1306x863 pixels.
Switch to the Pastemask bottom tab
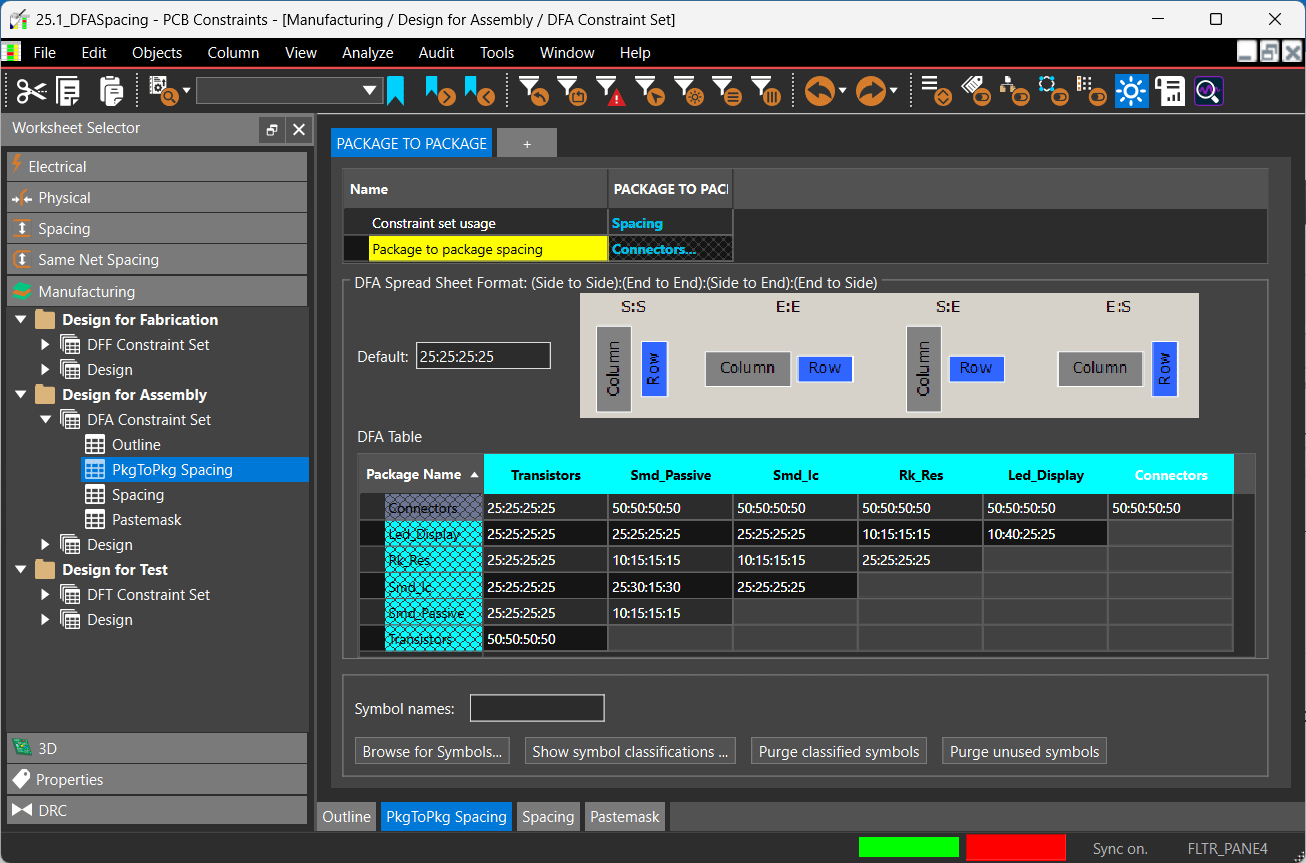[x=624, y=817]
